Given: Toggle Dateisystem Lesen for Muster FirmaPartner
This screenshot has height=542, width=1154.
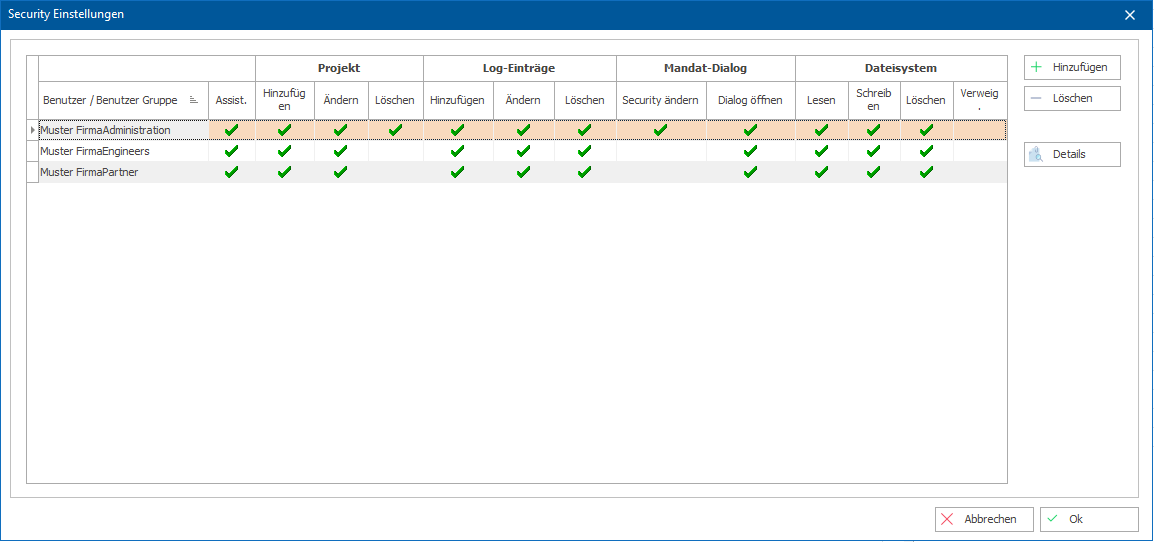Looking at the screenshot, I should [821, 172].
